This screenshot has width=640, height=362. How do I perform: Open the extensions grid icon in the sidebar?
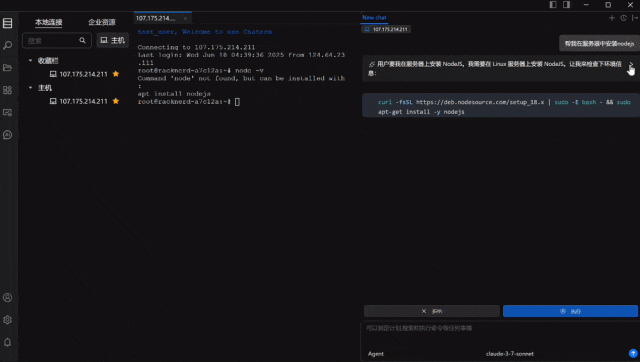click(7, 90)
